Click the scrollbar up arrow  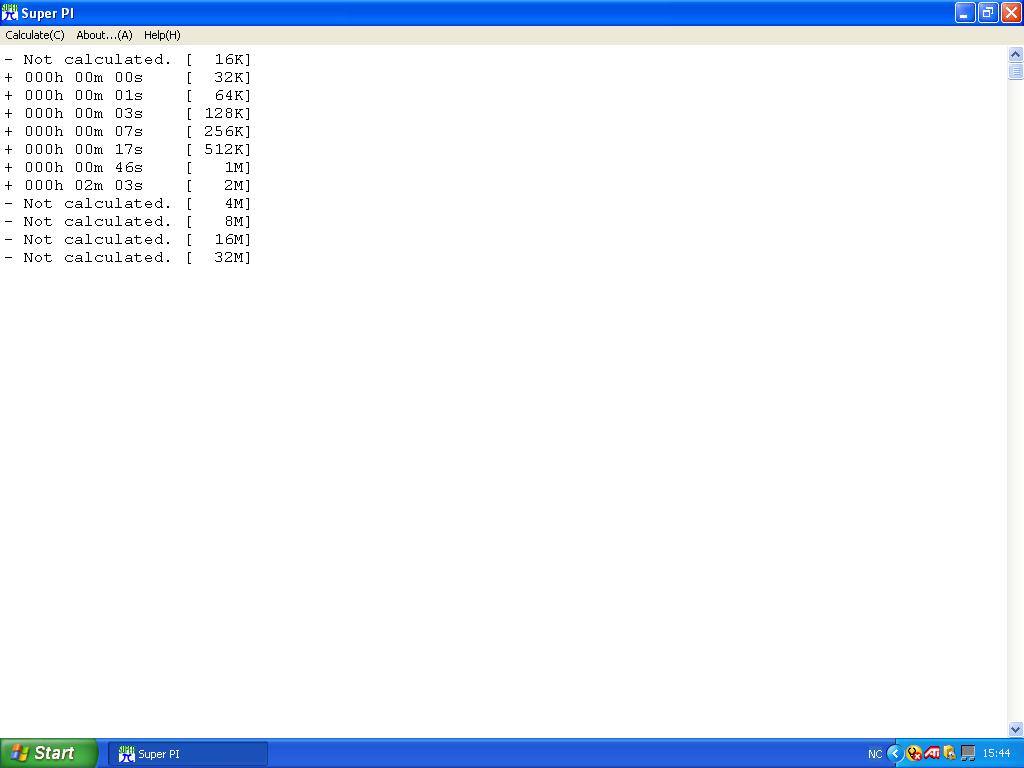tap(1016, 54)
